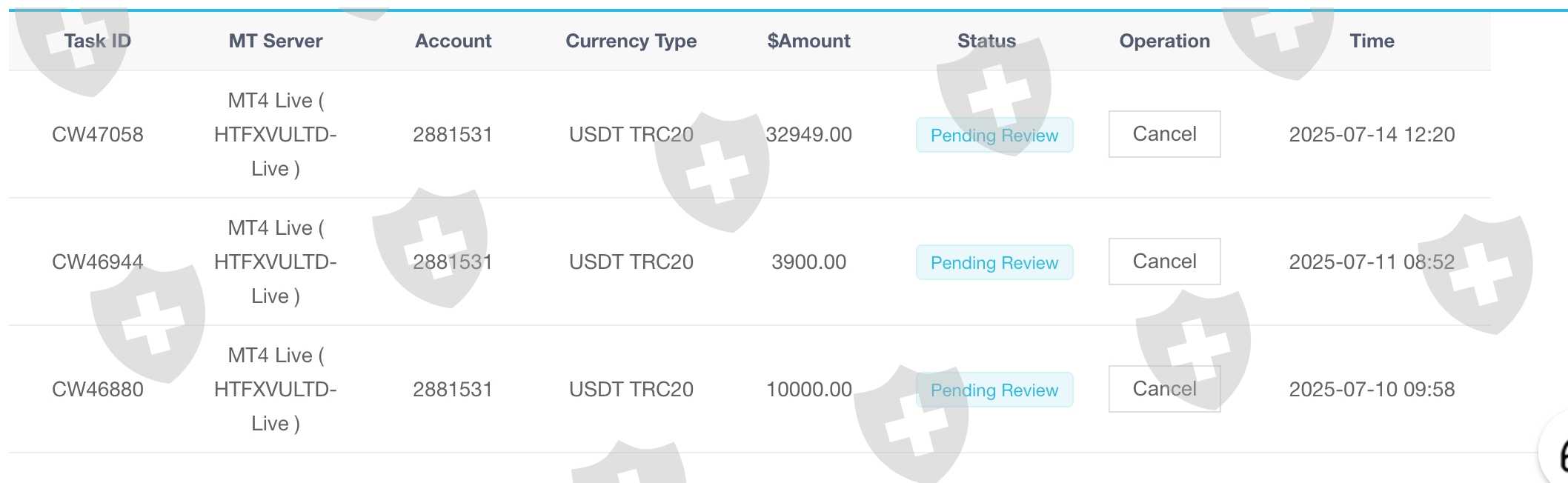Viewport: 1568px width, 483px height.
Task: Cancel the CW46944 task
Action: [1164, 262]
